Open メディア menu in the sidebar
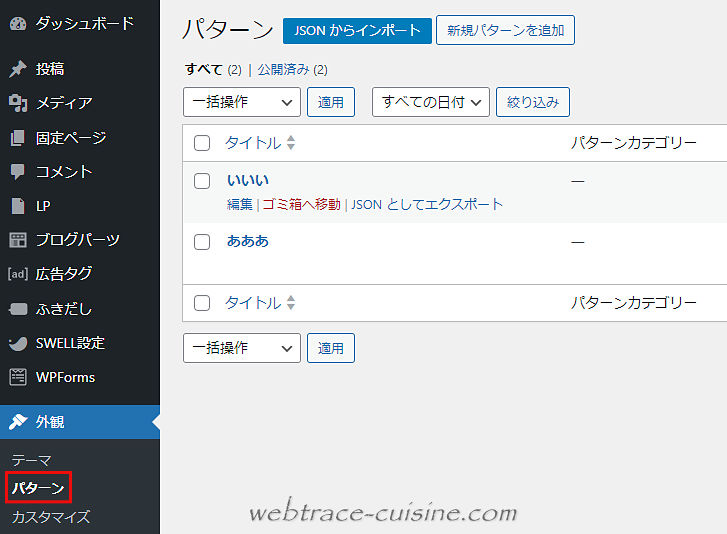The width and height of the screenshot is (727, 534). pos(64,103)
